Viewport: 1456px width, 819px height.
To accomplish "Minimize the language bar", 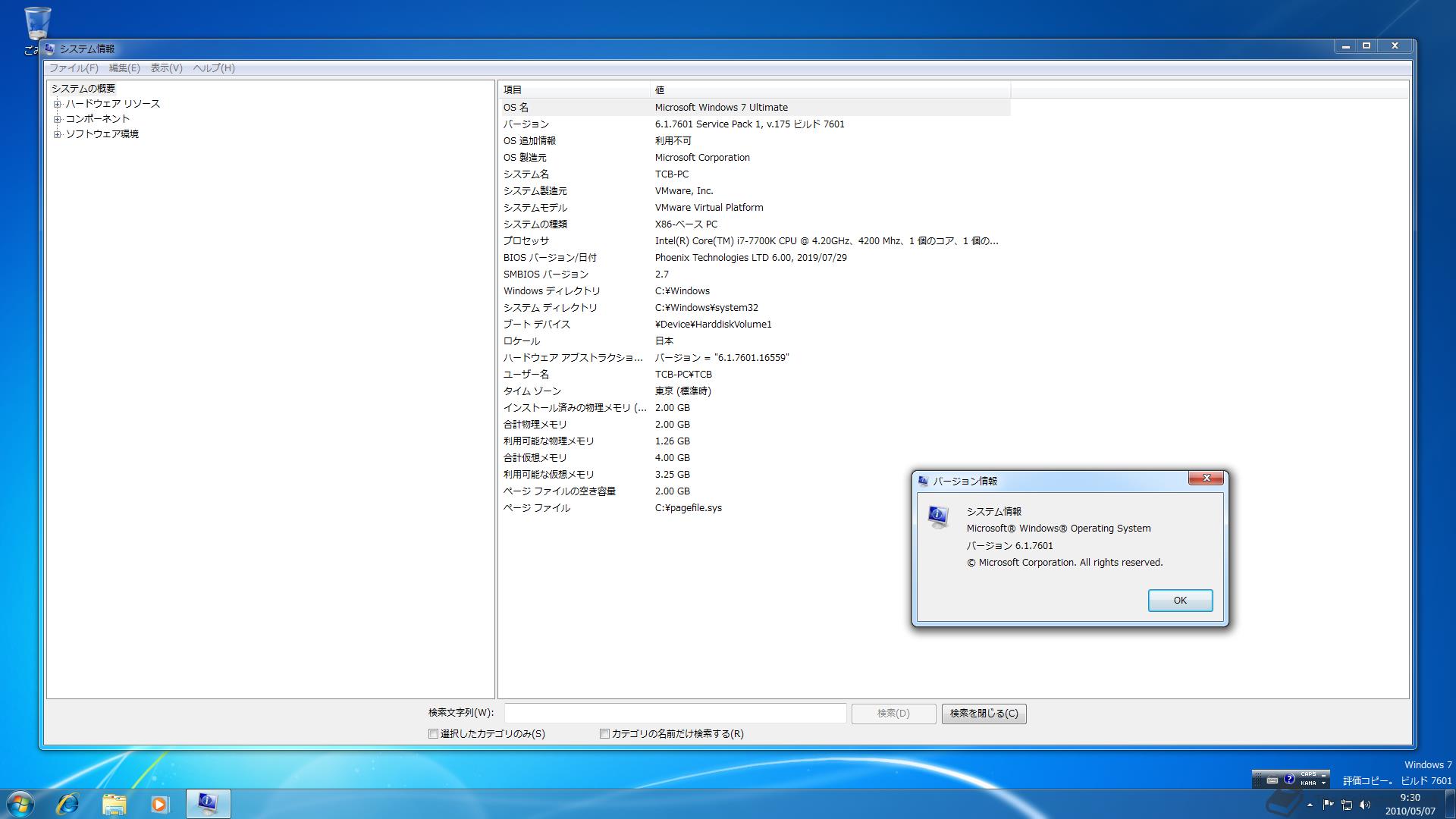I will pyautogui.click(x=1324, y=775).
